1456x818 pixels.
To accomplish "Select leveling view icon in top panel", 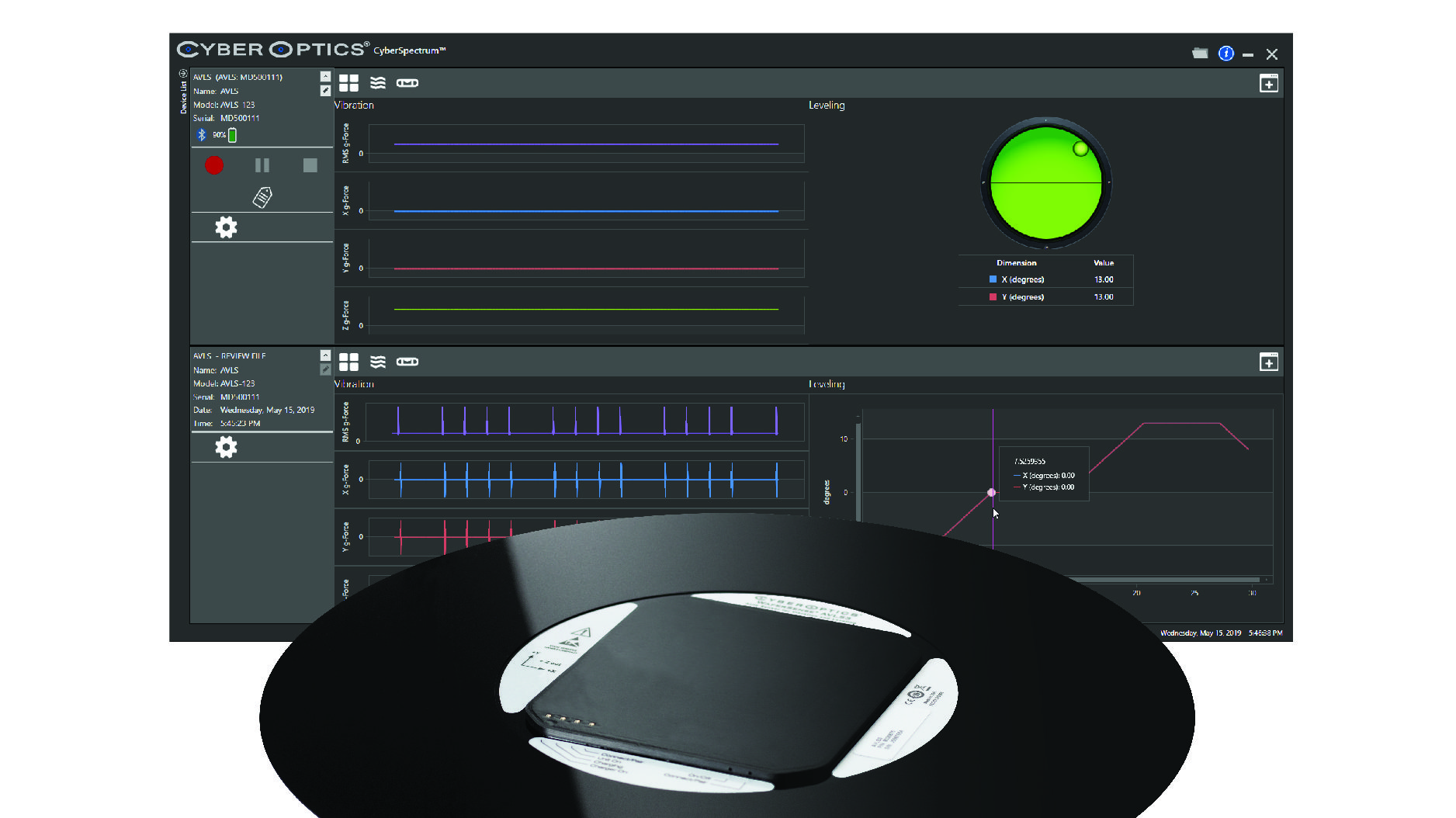I will [x=407, y=83].
